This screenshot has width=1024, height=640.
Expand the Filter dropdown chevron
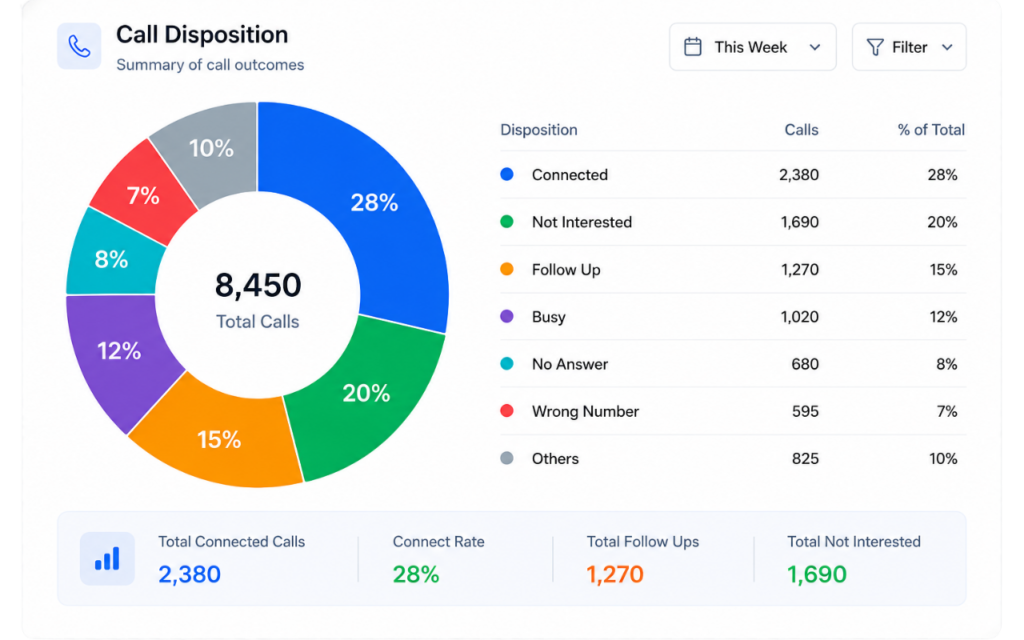pos(948,47)
